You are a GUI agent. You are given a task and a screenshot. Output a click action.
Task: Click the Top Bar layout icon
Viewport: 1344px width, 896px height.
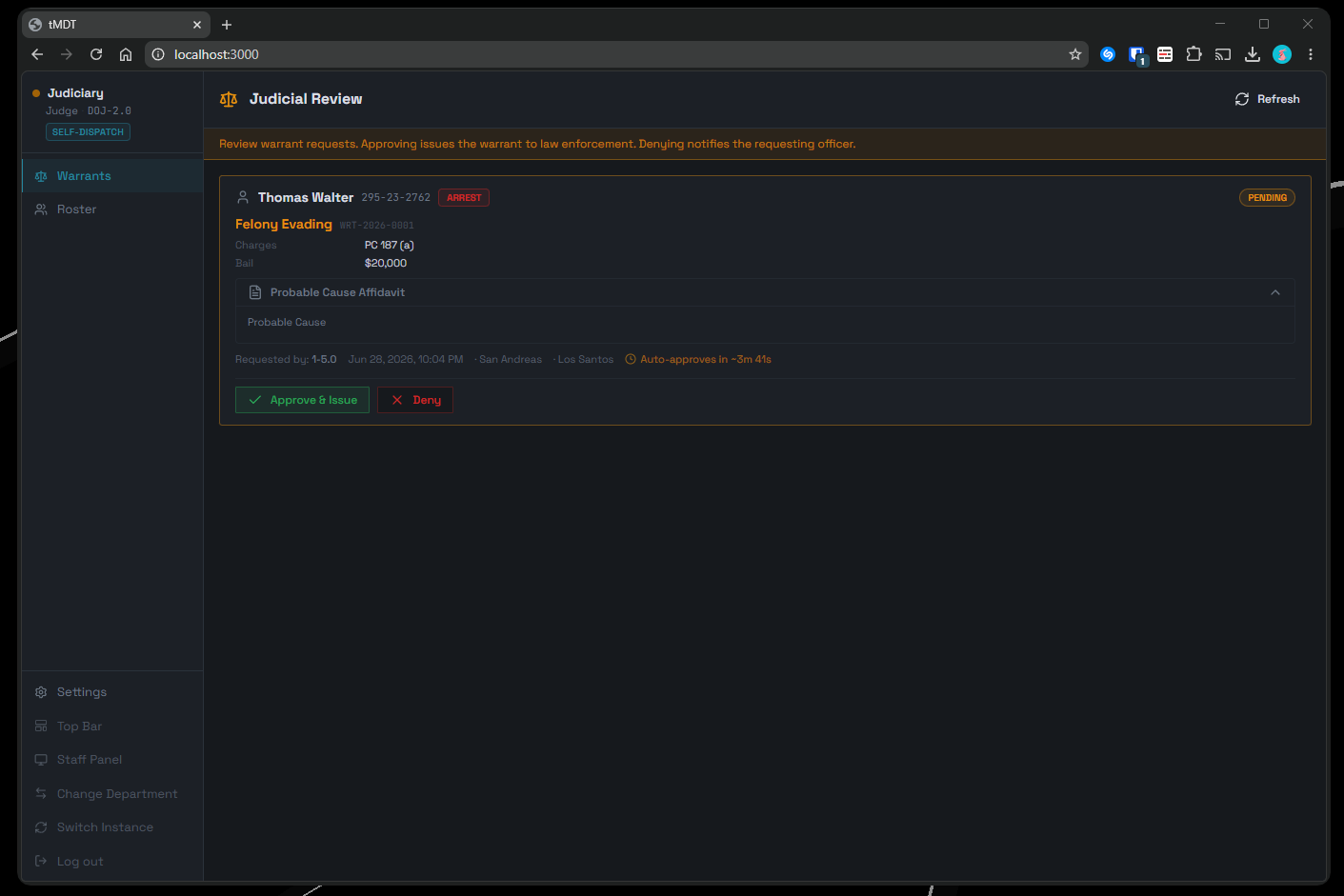pos(41,727)
